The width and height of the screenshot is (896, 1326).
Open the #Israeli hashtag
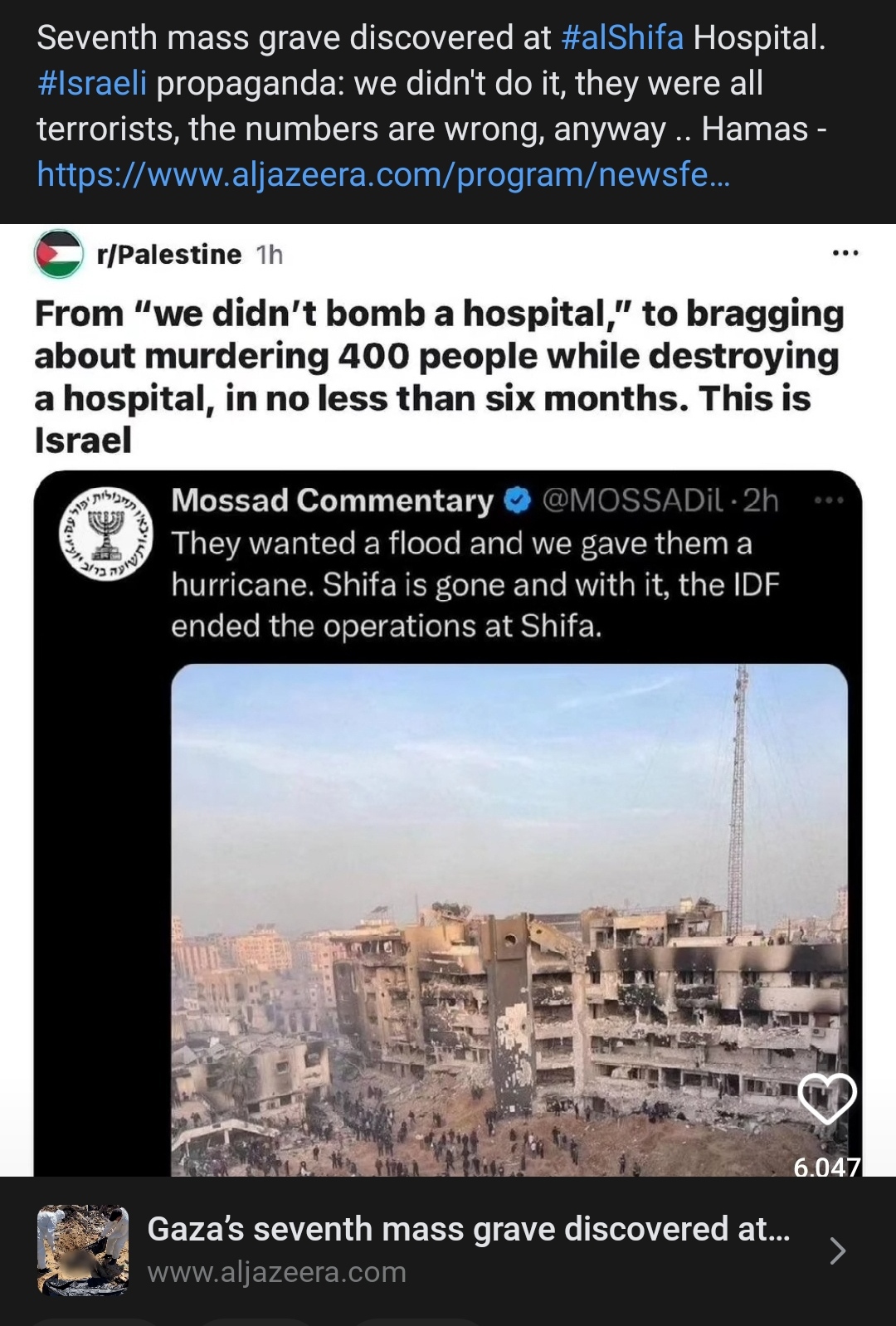point(92,84)
